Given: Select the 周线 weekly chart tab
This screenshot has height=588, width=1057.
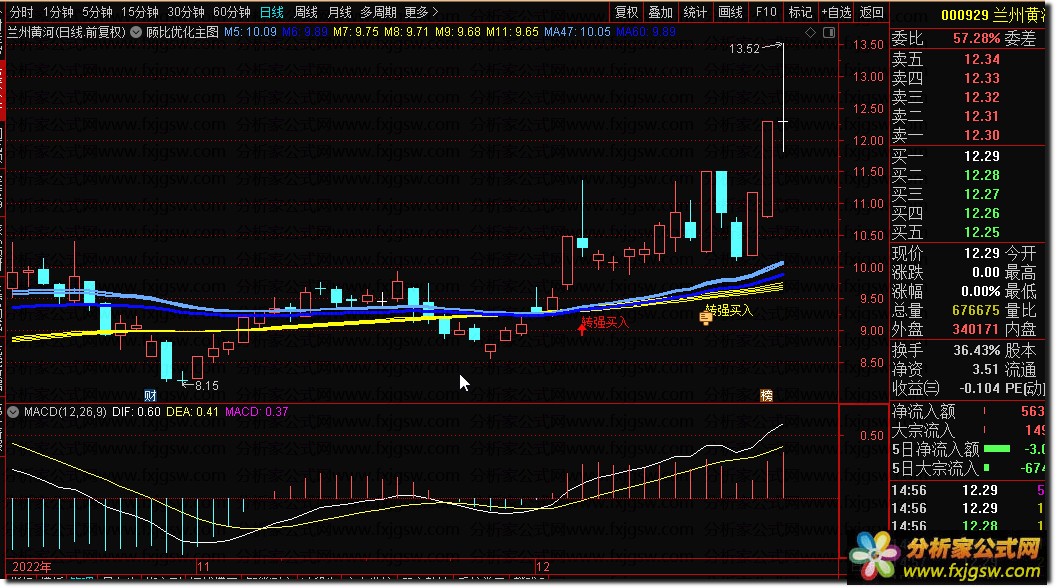Looking at the screenshot, I should (305, 12).
